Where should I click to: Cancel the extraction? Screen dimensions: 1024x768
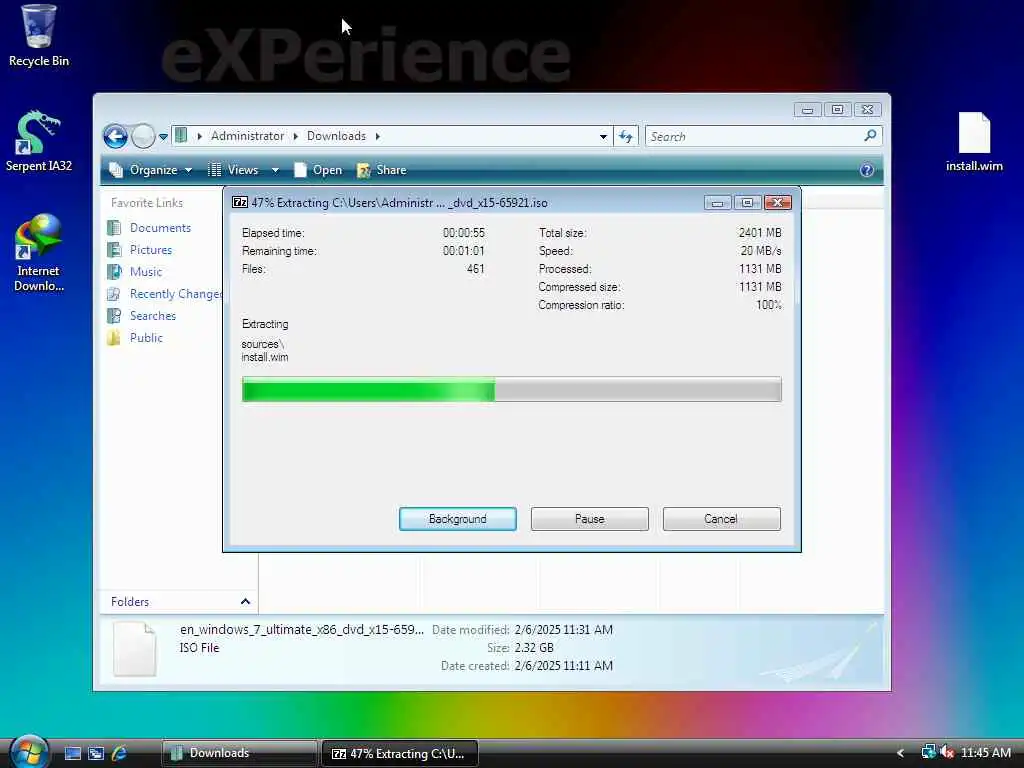pyautogui.click(x=722, y=519)
